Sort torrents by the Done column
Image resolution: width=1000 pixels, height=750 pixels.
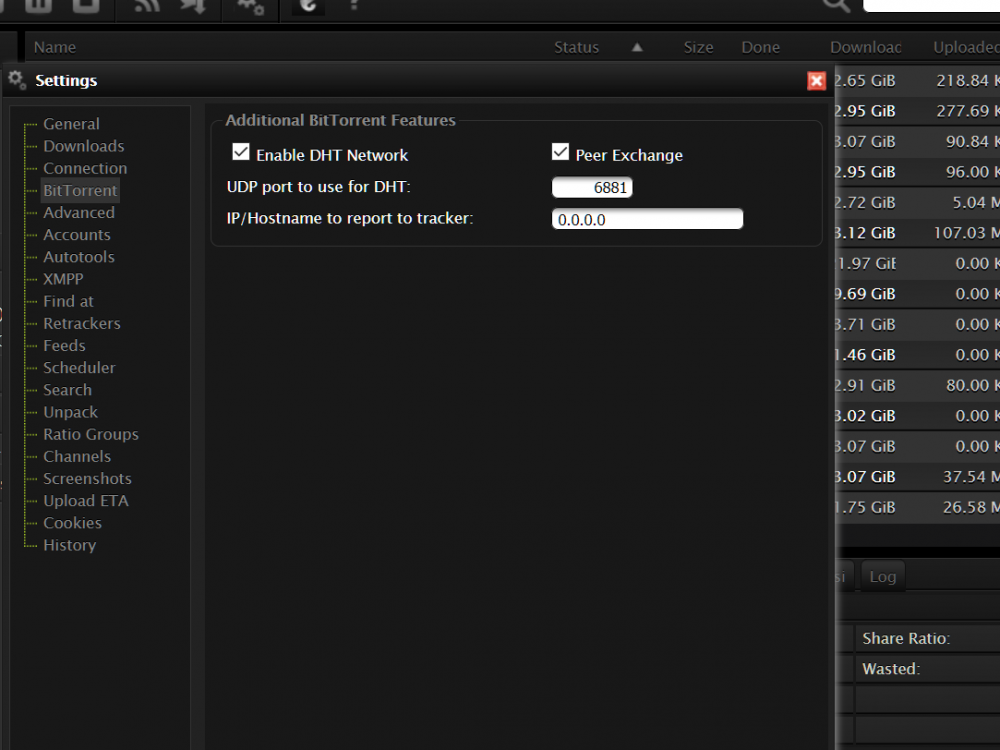click(760, 47)
